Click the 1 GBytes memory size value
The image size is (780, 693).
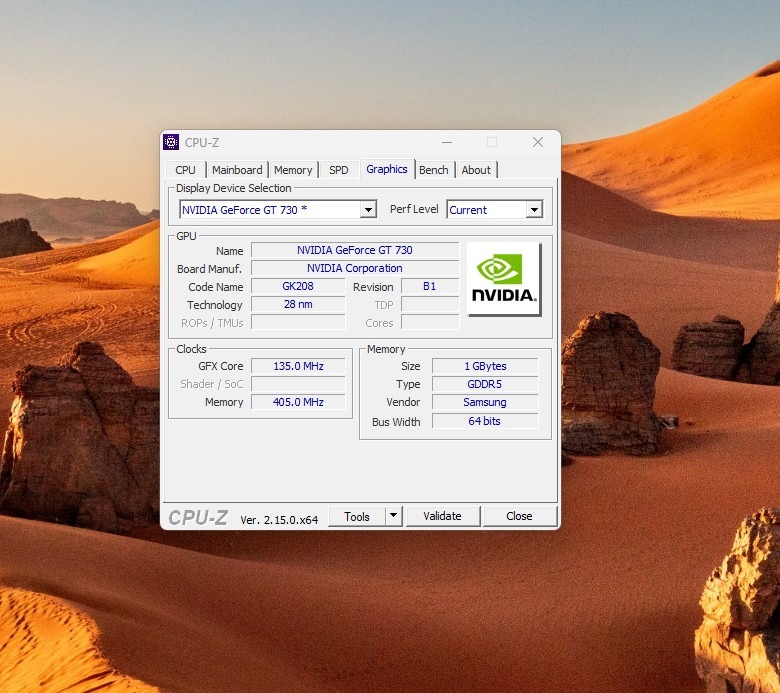[485, 366]
